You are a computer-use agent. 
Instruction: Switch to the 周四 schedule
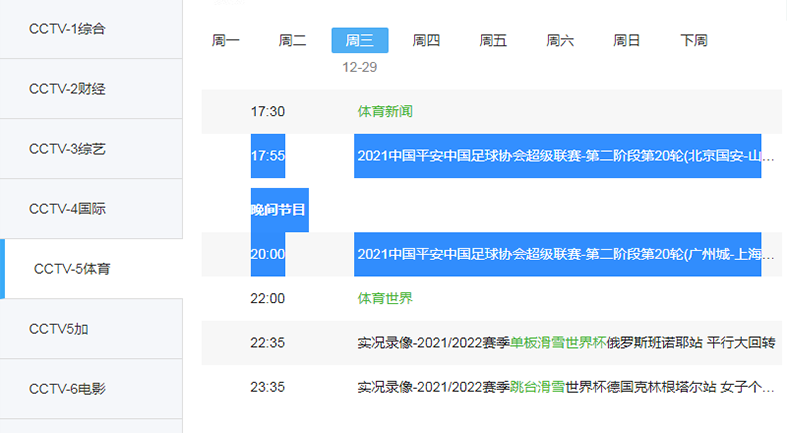pyautogui.click(x=427, y=40)
